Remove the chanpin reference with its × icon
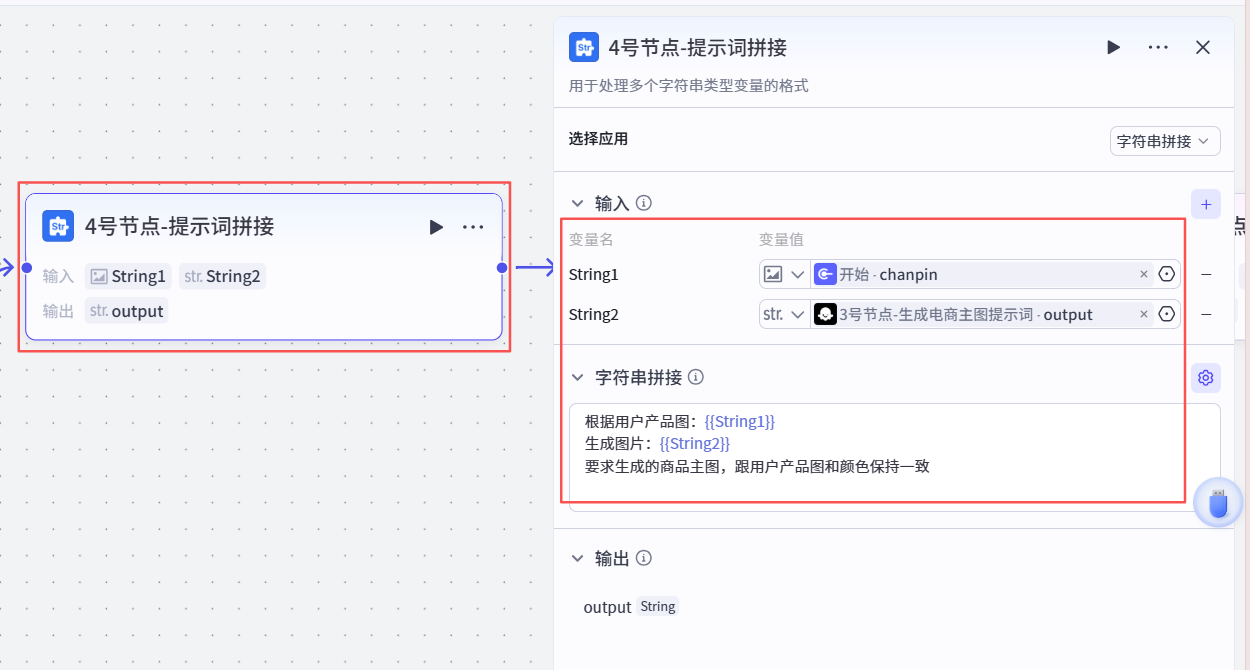Screen dimensions: 1260x670 [1143, 274]
